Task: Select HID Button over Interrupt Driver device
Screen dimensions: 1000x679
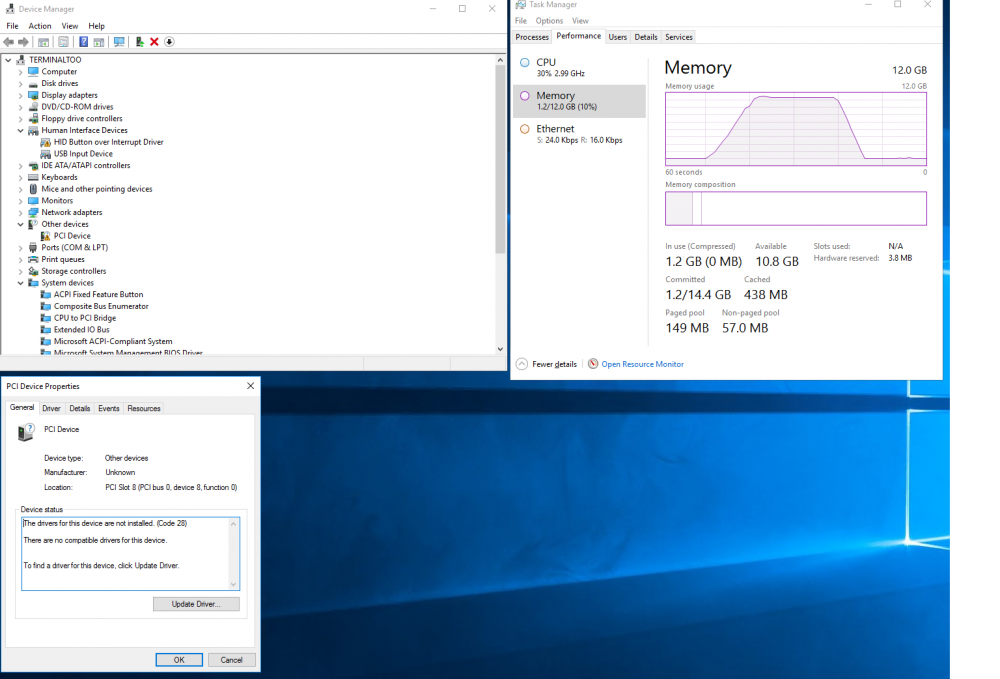Action: (x=108, y=142)
